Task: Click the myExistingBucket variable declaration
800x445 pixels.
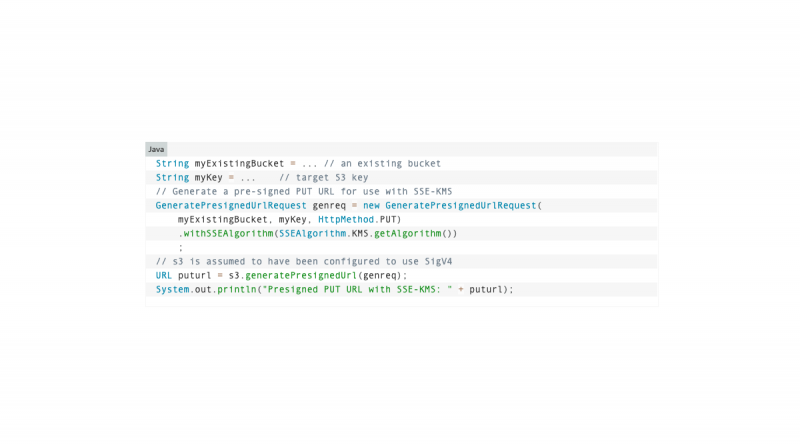Action: [x=239, y=163]
